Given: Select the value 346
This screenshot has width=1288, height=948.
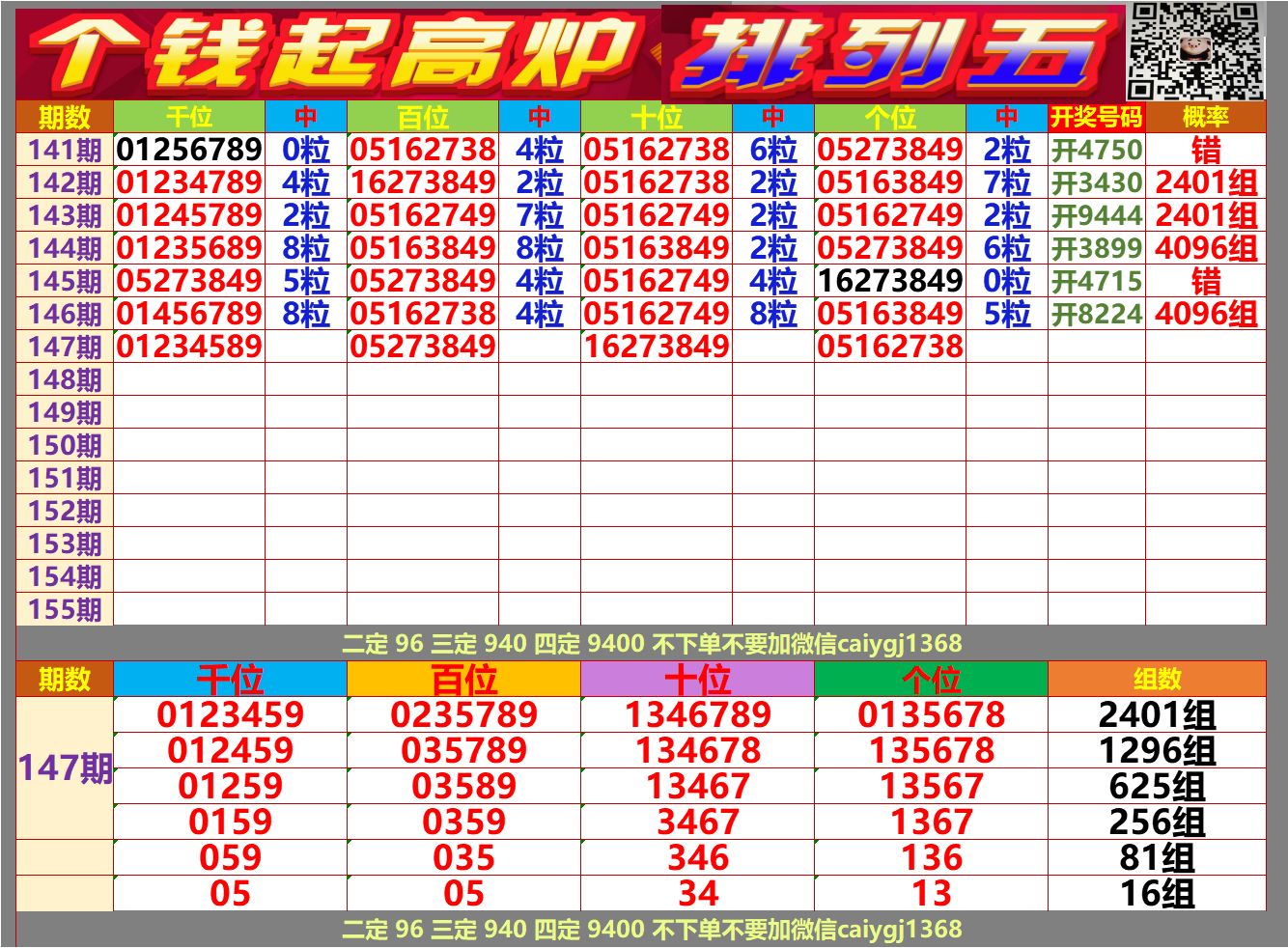Looking at the screenshot, I should click(x=697, y=858).
